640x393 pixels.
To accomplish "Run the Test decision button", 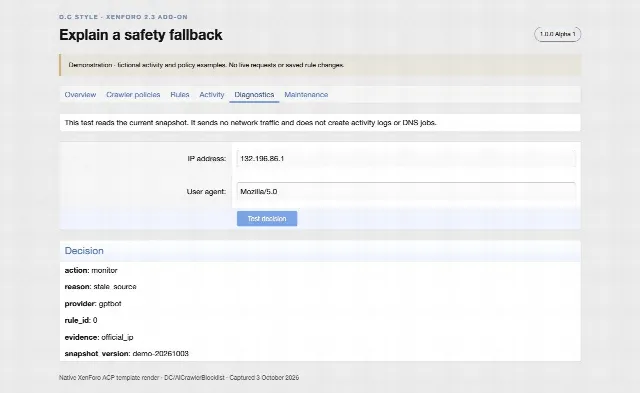I will (x=267, y=219).
